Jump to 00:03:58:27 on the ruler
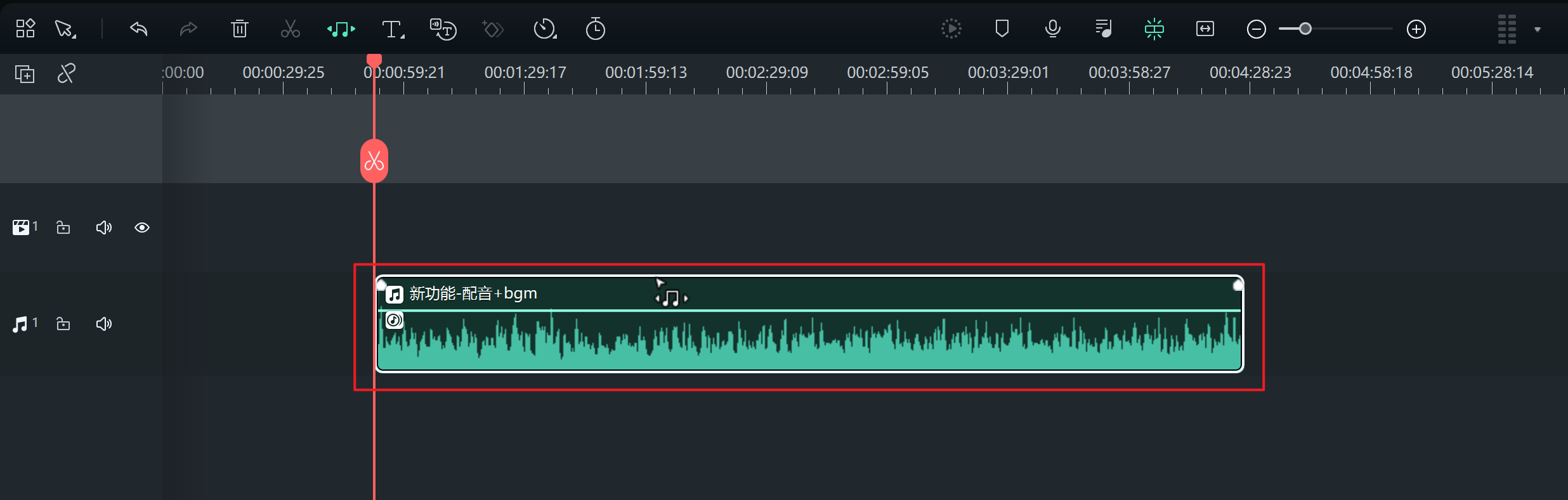The height and width of the screenshot is (500, 1568). pyautogui.click(x=1130, y=73)
